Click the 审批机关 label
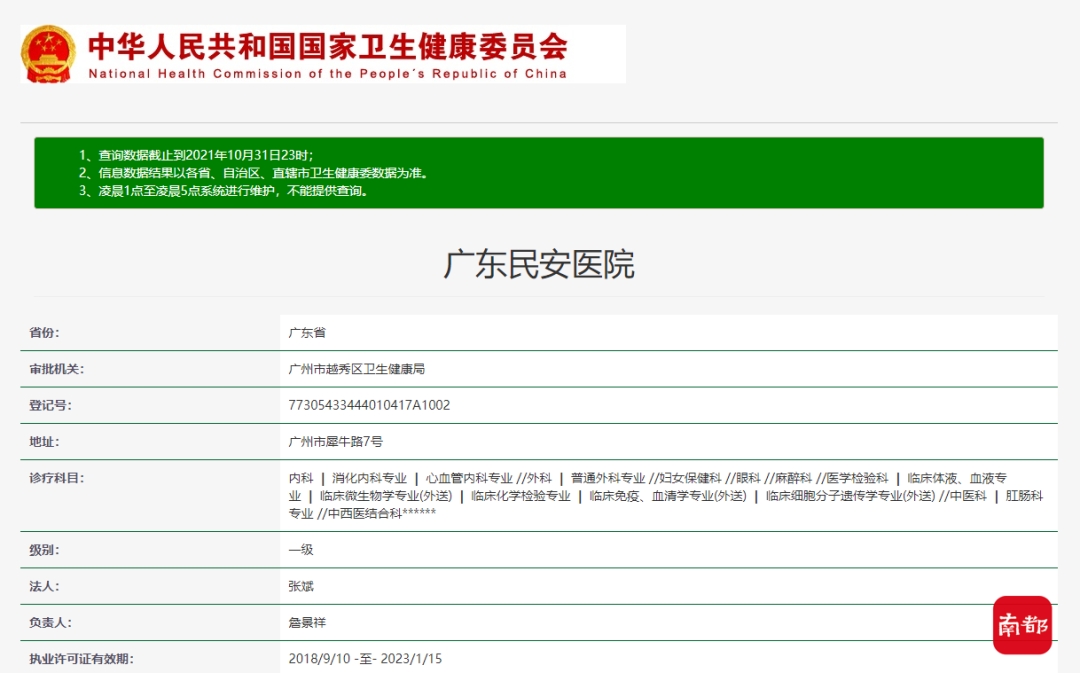This screenshot has width=1080, height=673. click(x=56, y=369)
